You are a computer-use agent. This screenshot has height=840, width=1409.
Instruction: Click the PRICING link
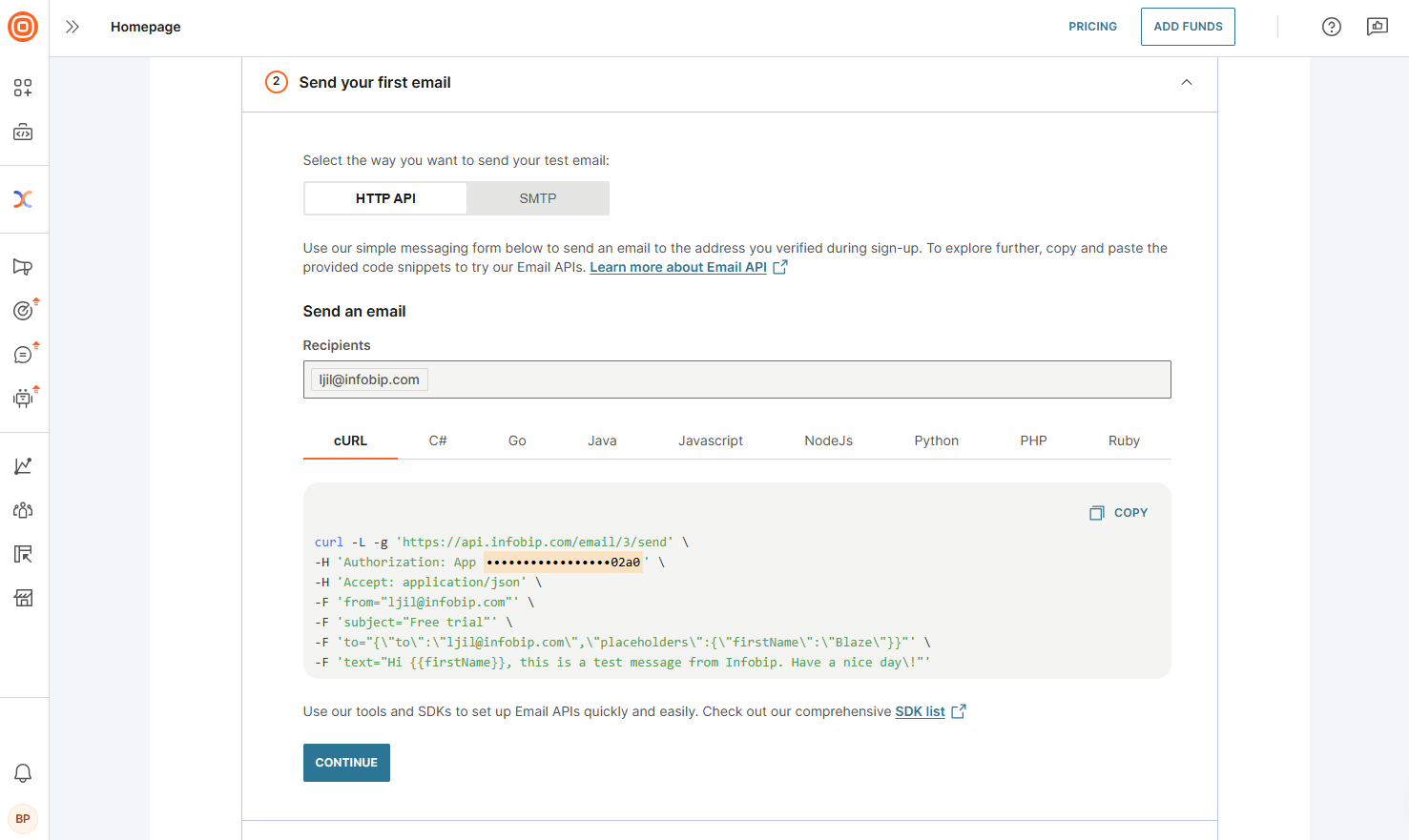1092,27
